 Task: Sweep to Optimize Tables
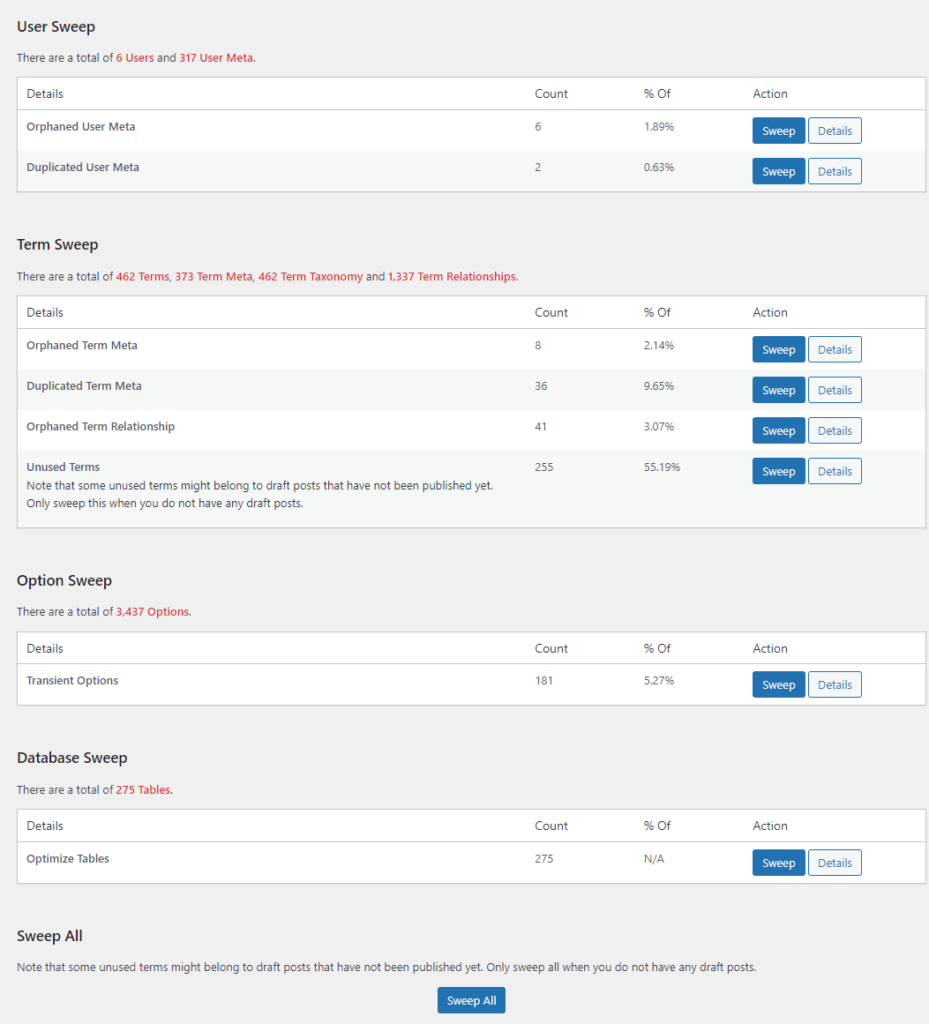(x=778, y=862)
